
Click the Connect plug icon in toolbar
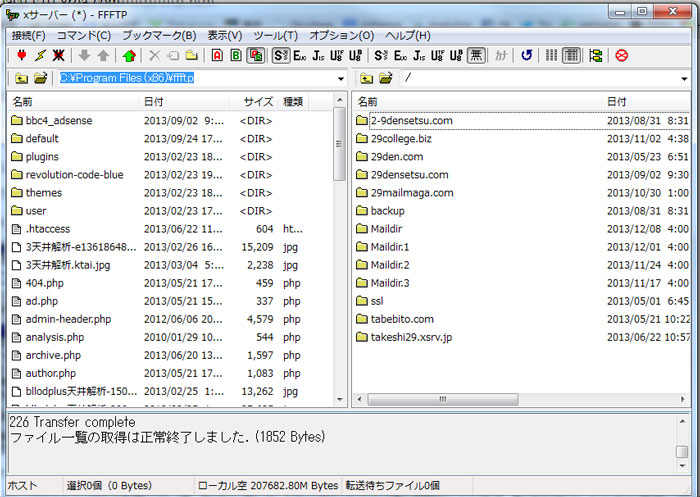tap(22, 56)
